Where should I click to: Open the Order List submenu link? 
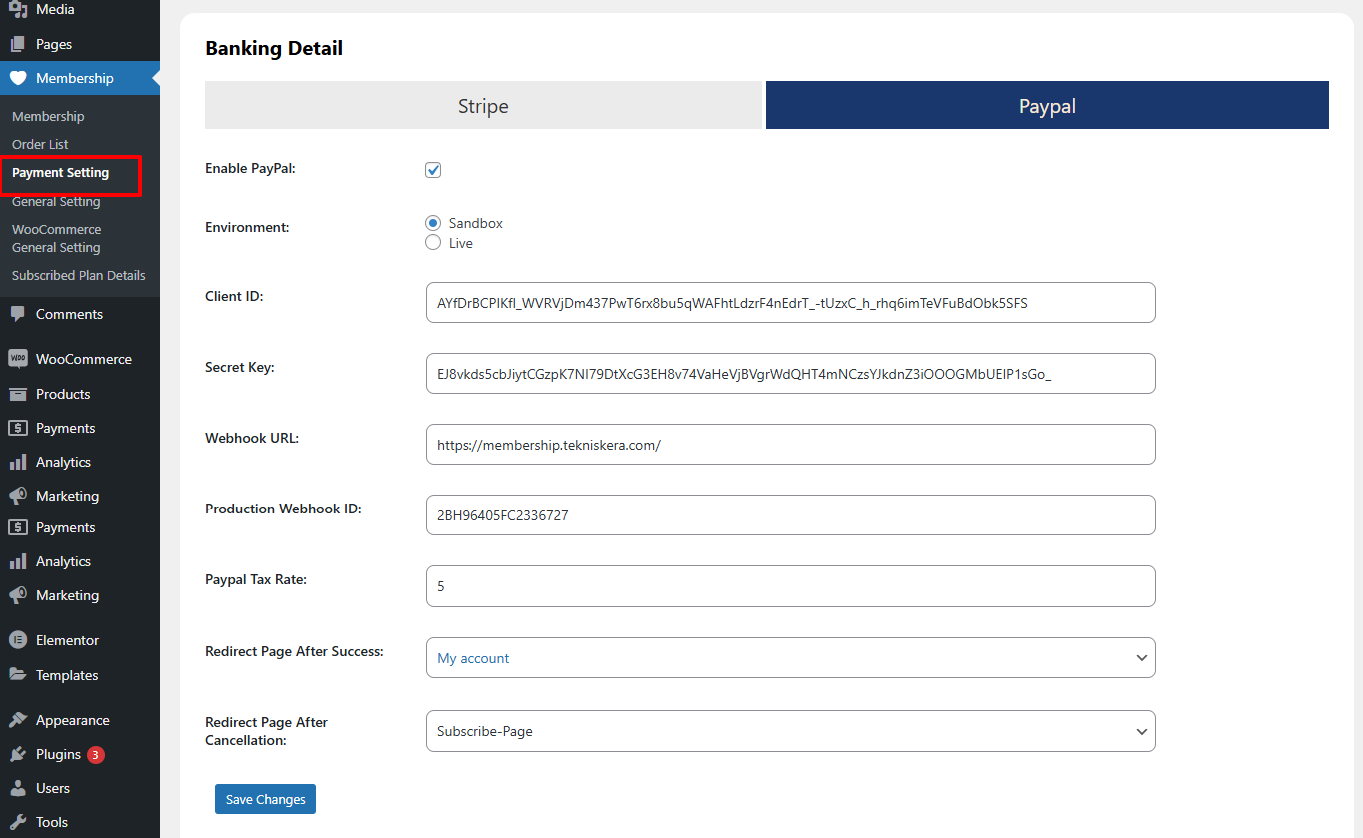[40, 144]
